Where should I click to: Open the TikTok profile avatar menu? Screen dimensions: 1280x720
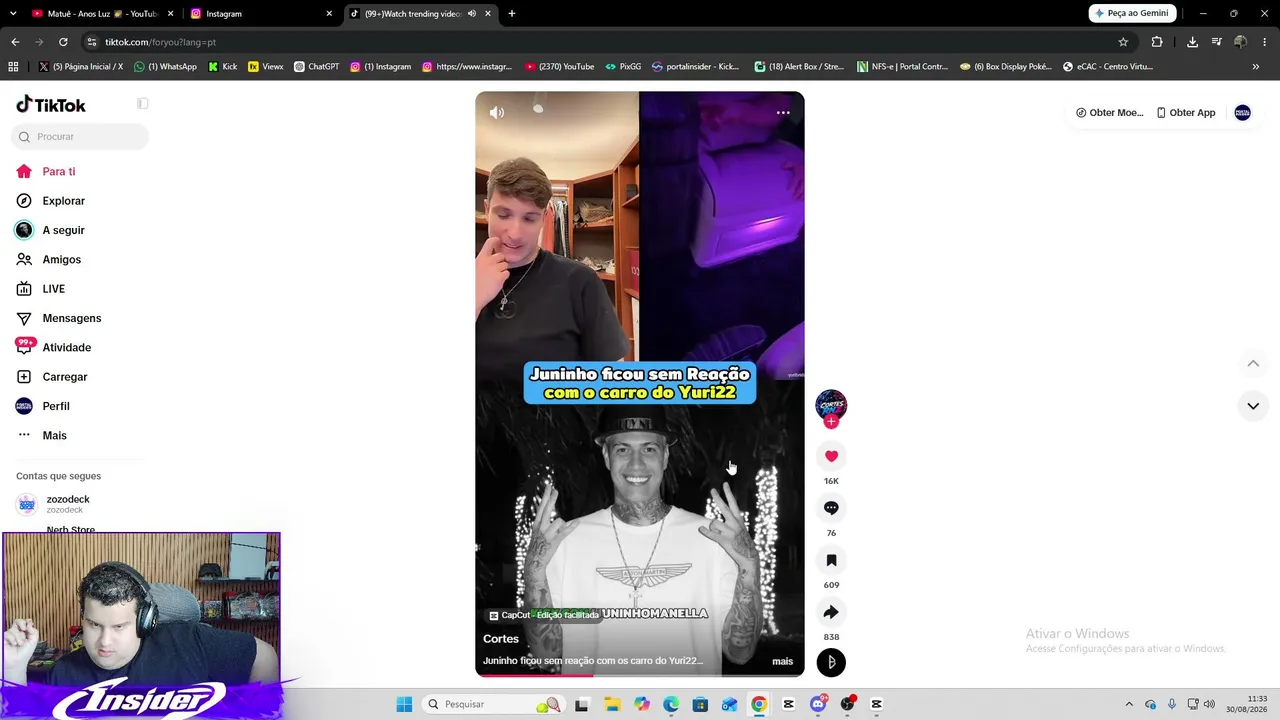pyautogui.click(x=1243, y=113)
